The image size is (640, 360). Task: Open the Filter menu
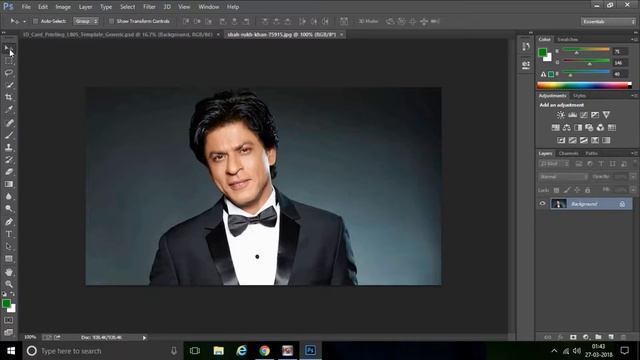pyautogui.click(x=149, y=7)
